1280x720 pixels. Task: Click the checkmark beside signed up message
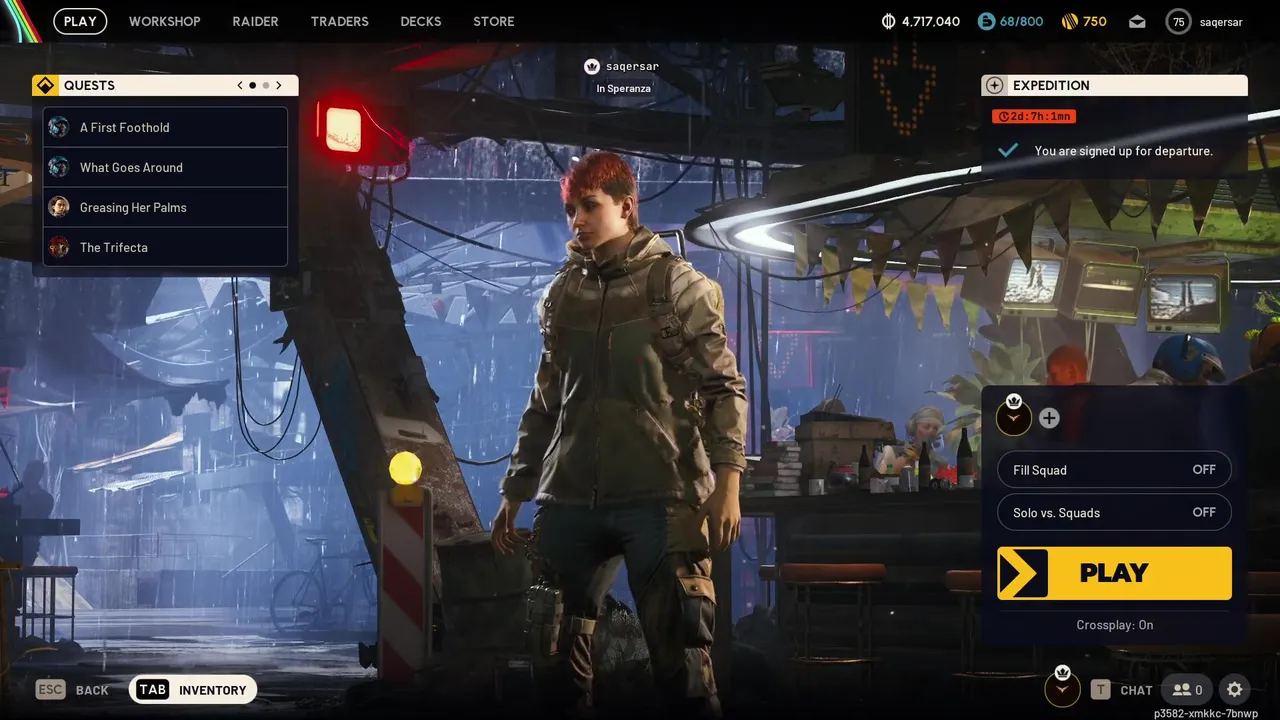click(1008, 150)
